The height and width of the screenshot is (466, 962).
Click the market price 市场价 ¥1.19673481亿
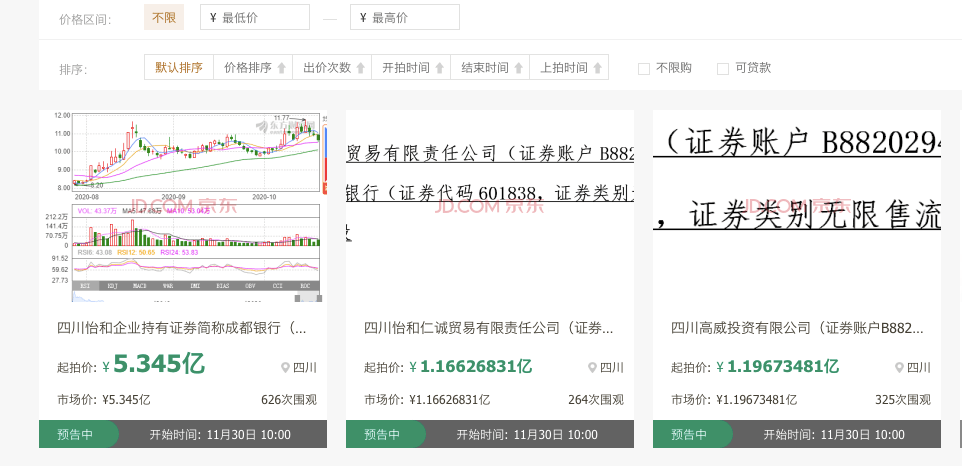pos(734,400)
